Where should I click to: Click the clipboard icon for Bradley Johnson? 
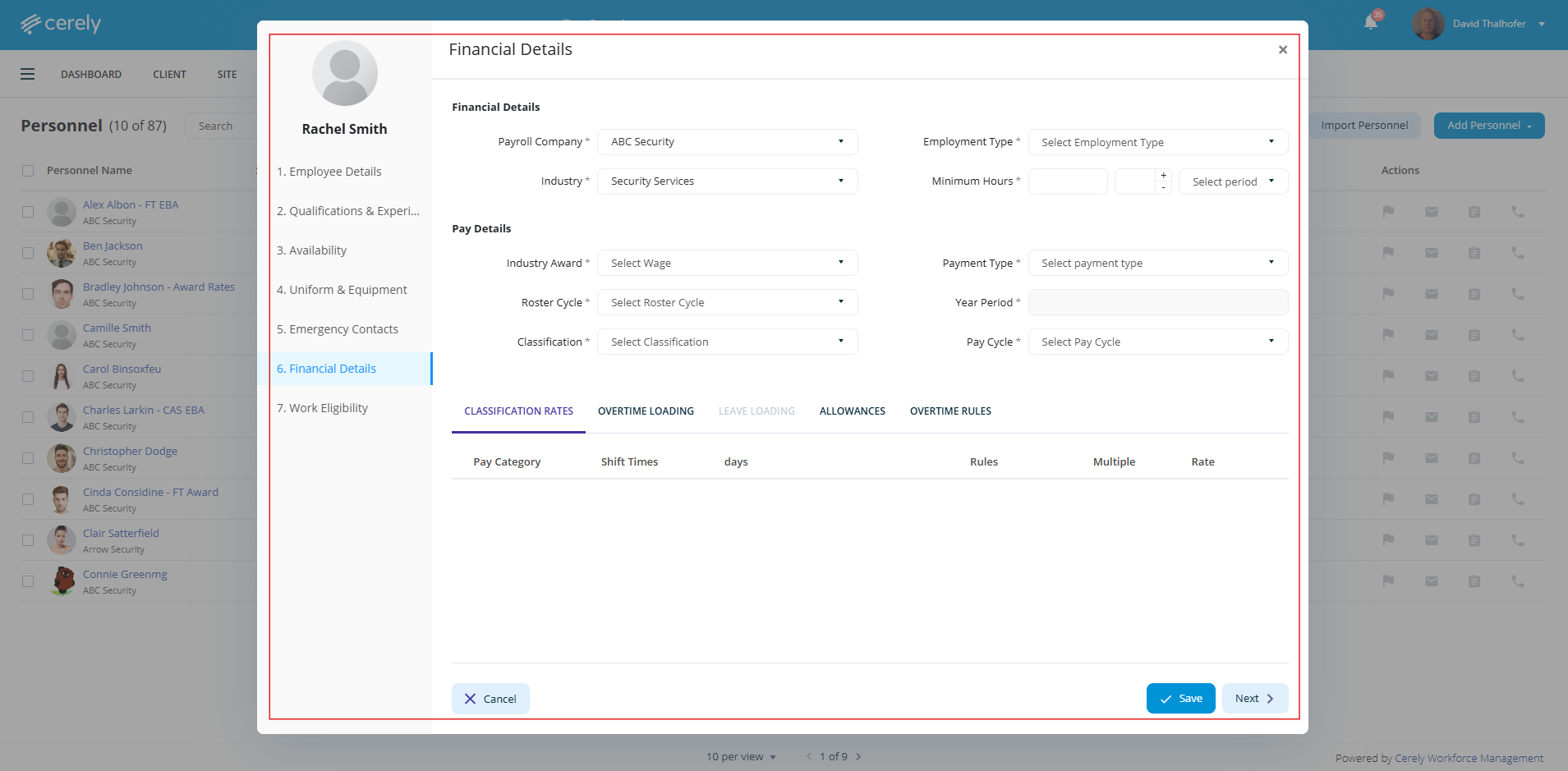tap(1474, 294)
